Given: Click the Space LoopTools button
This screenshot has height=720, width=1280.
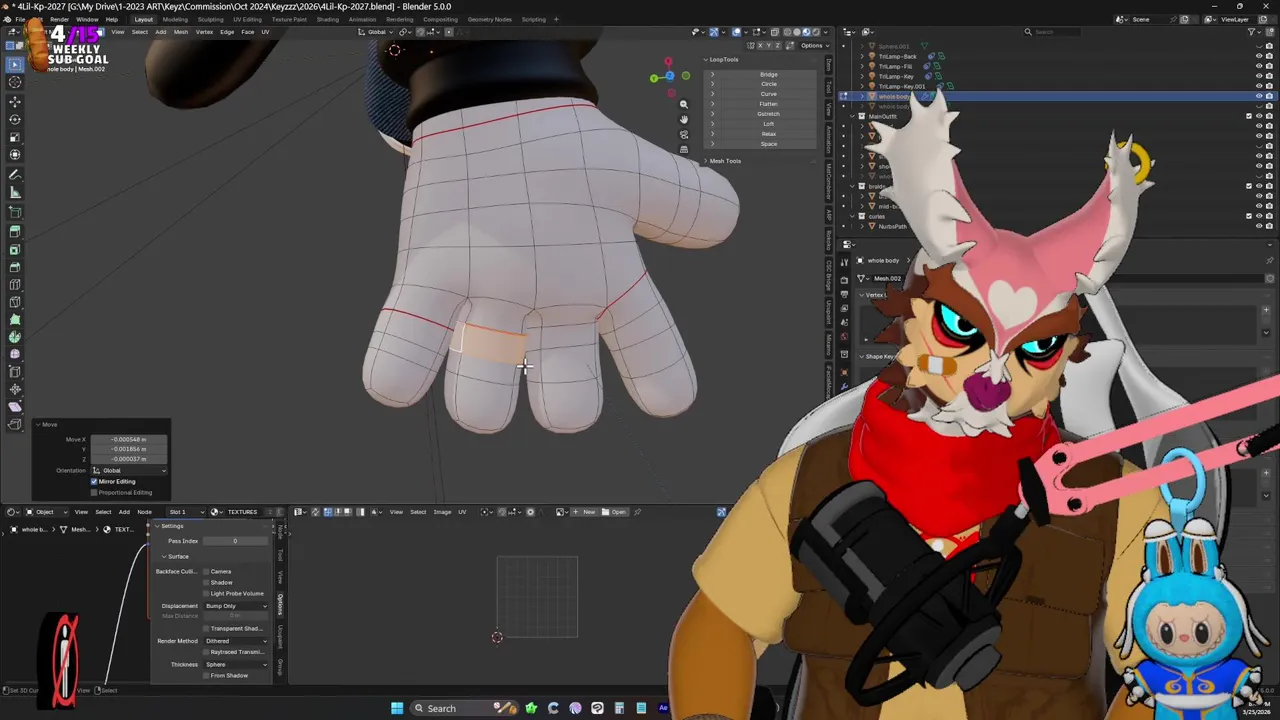Looking at the screenshot, I should (768, 144).
